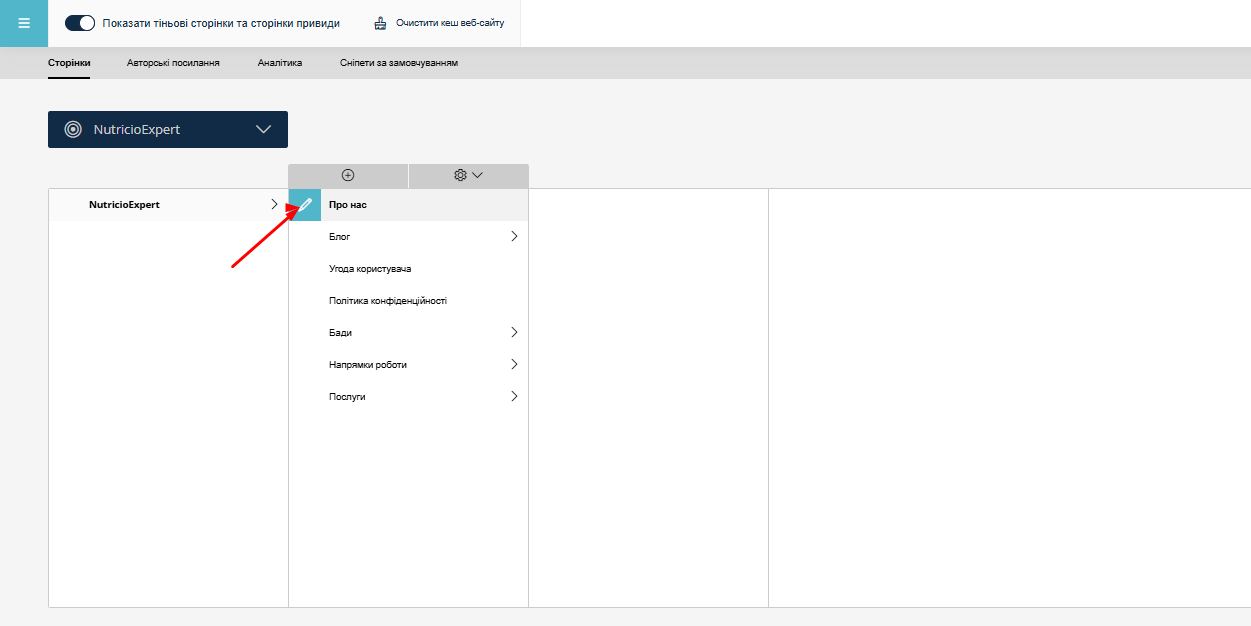The width and height of the screenshot is (1251, 626).
Task: Switch to the Авторські посилання tab
Action: click(173, 63)
